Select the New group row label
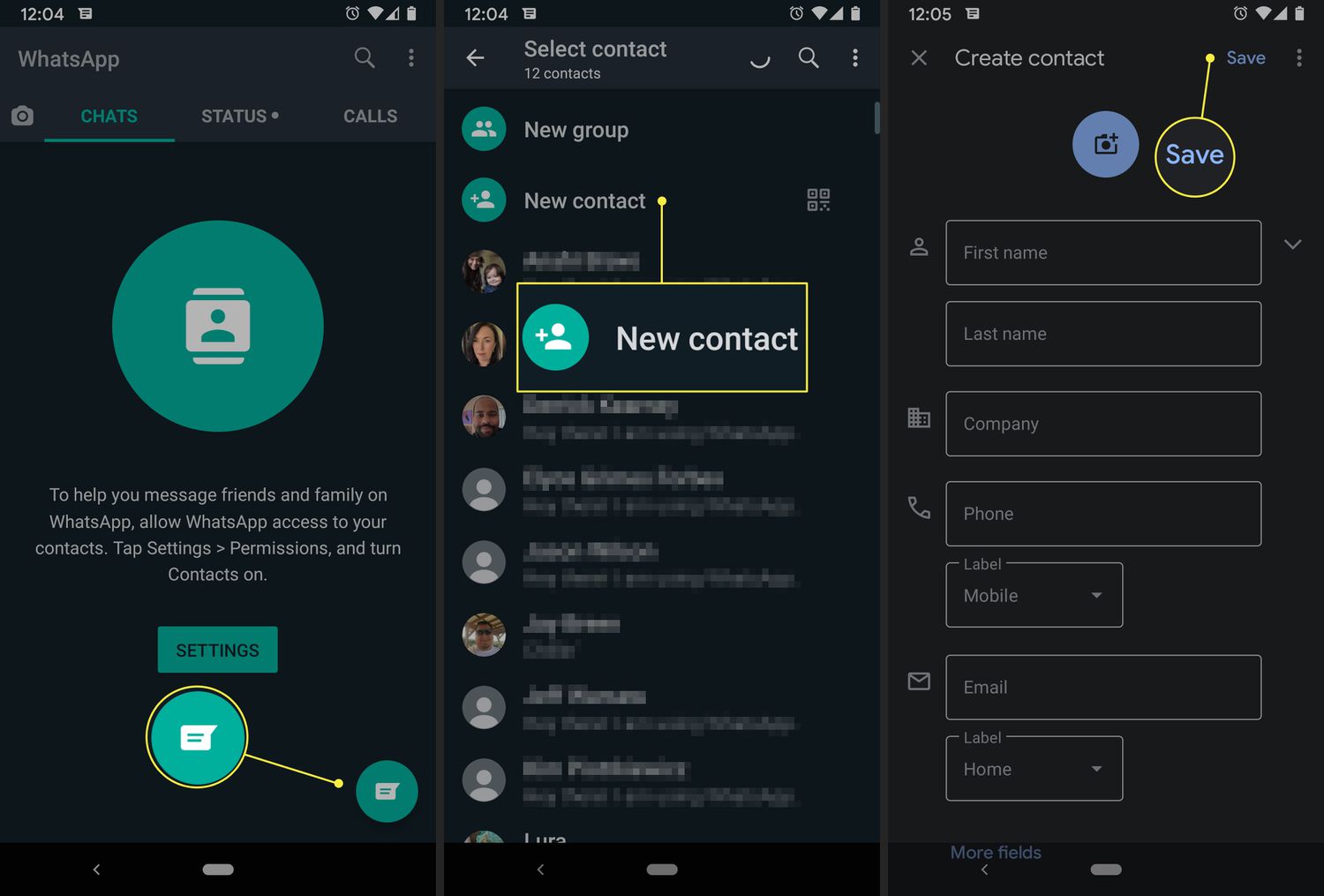 point(576,130)
